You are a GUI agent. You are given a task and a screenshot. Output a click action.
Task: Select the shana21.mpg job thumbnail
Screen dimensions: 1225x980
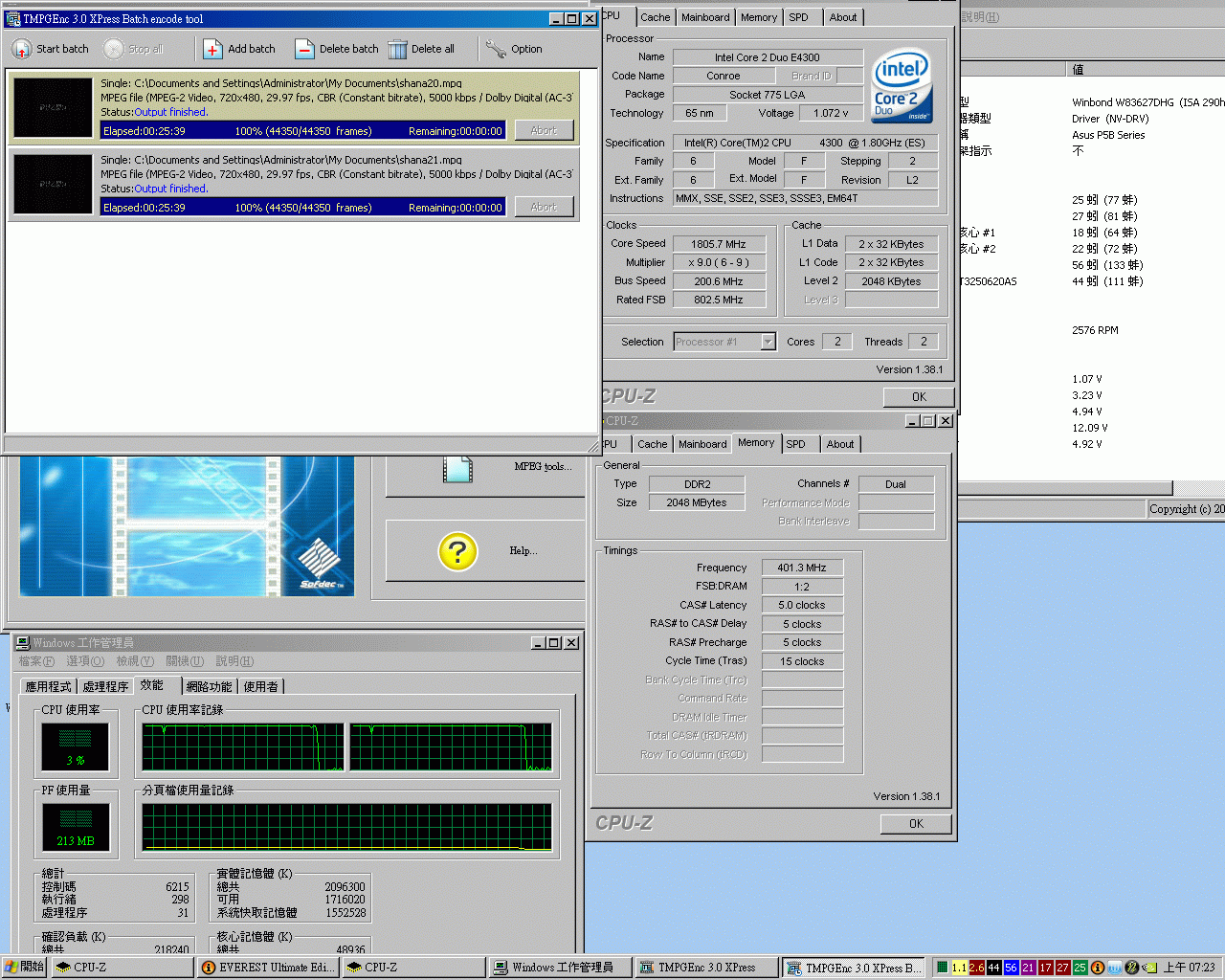tap(53, 184)
